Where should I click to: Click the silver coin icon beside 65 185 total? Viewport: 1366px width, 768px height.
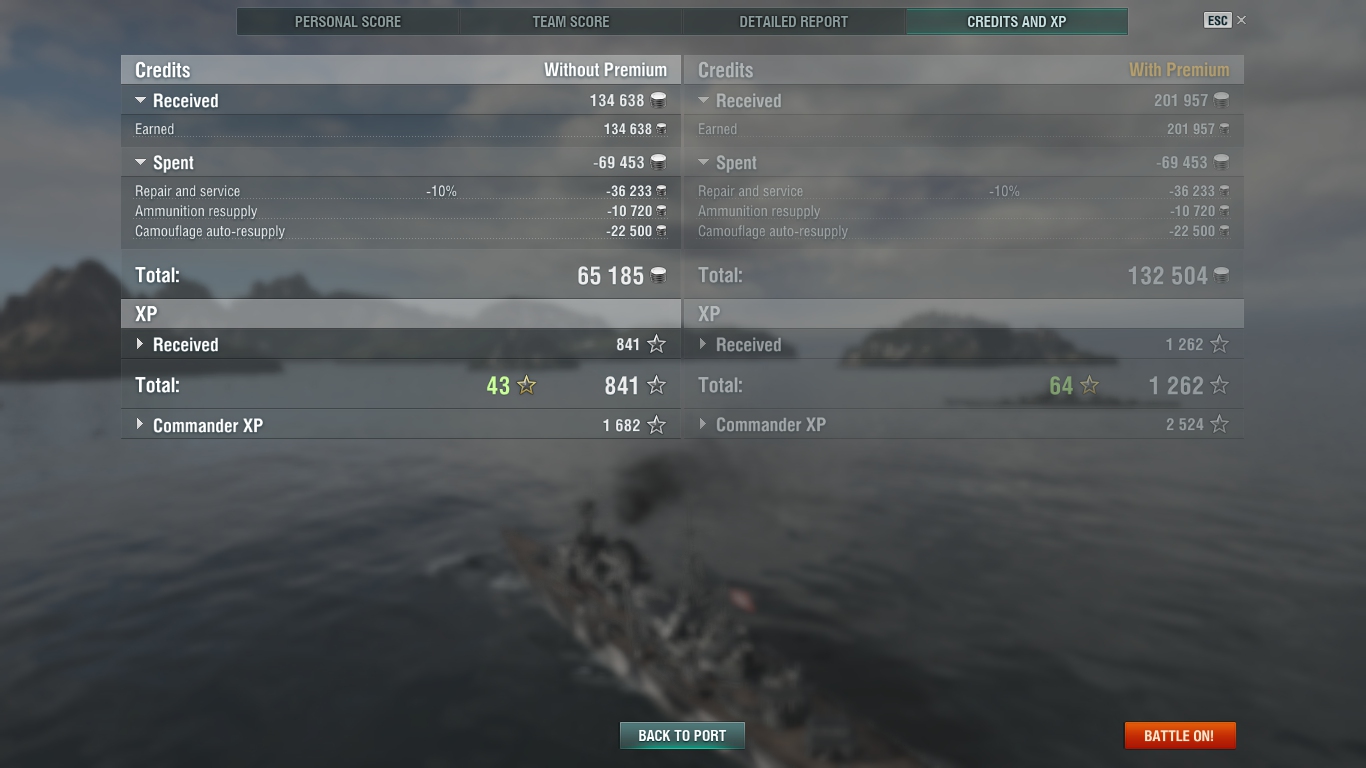click(x=659, y=275)
